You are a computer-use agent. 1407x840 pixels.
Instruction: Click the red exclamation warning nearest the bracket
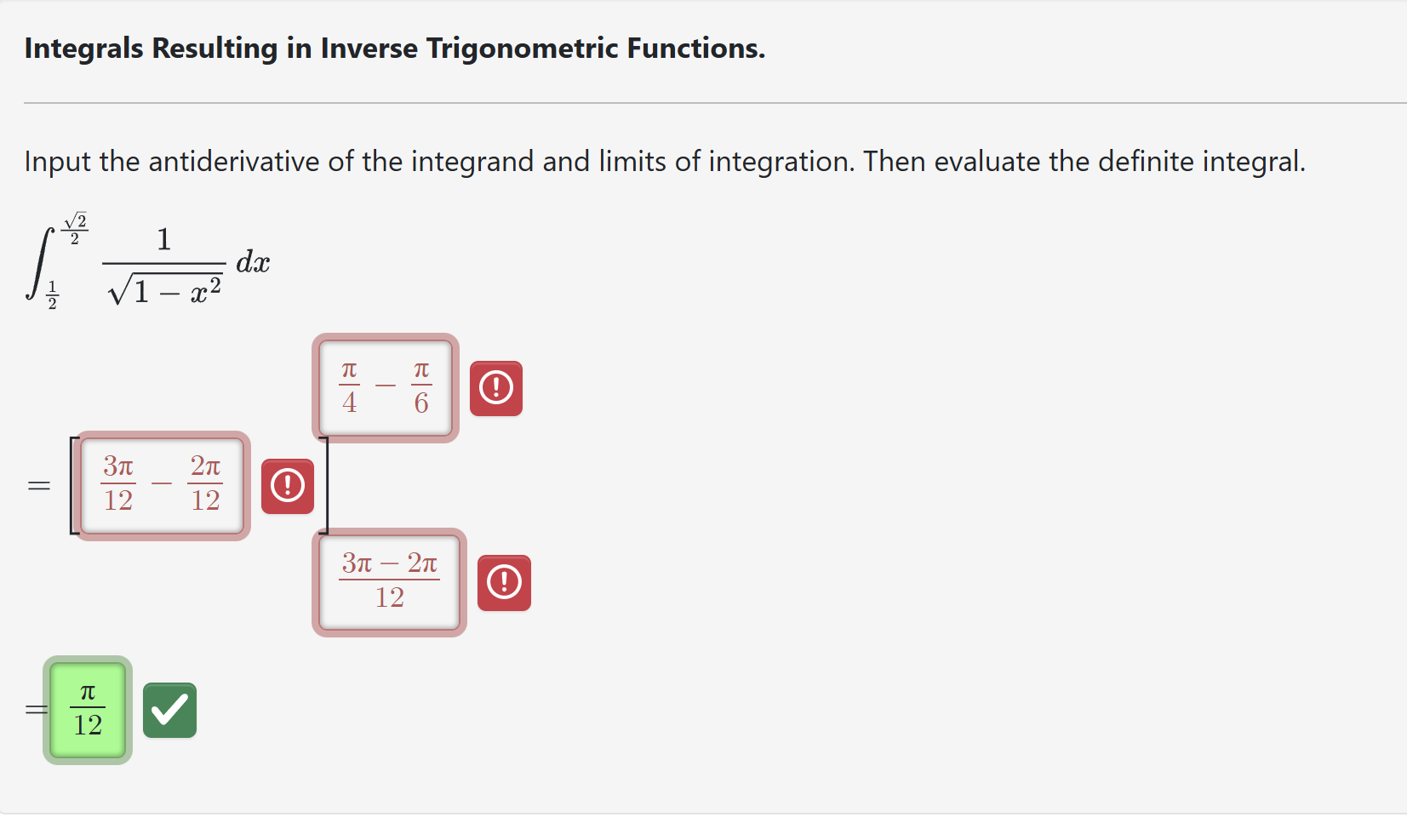[x=288, y=486]
